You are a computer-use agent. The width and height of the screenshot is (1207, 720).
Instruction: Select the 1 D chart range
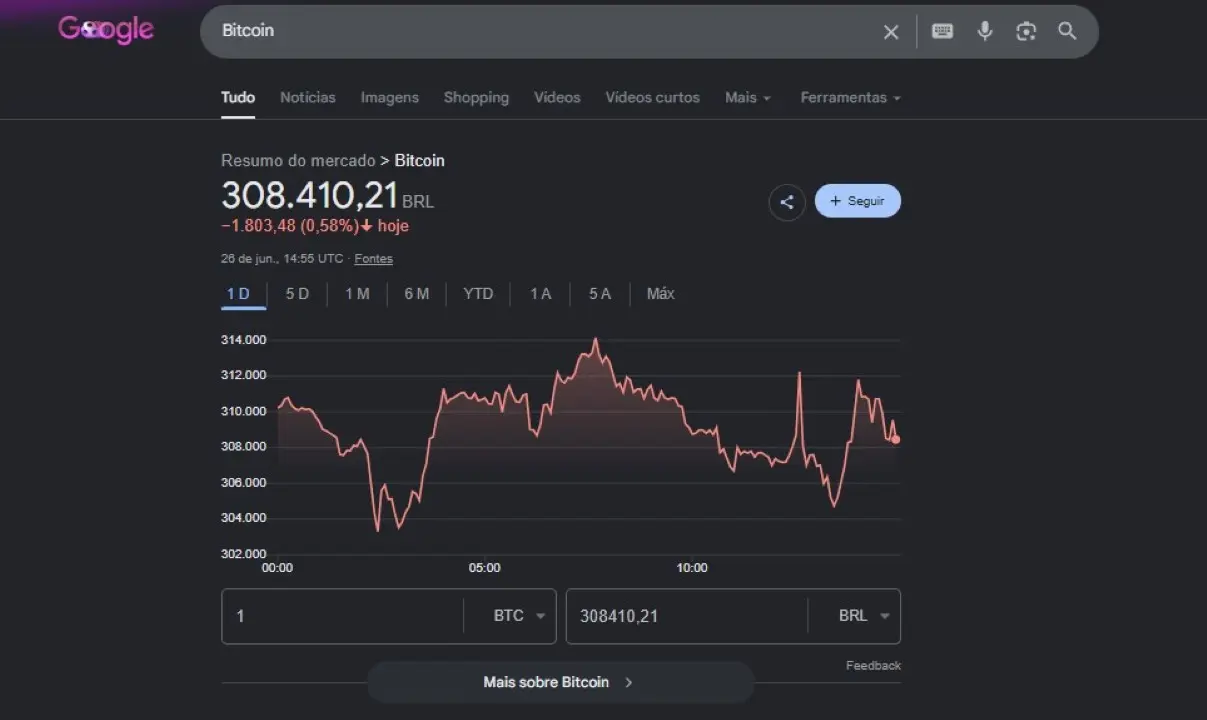[x=238, y=293]
